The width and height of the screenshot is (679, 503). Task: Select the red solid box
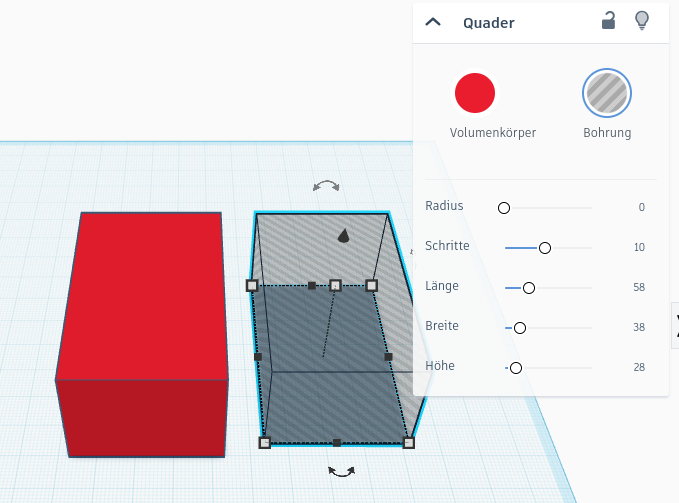(142, 334)
